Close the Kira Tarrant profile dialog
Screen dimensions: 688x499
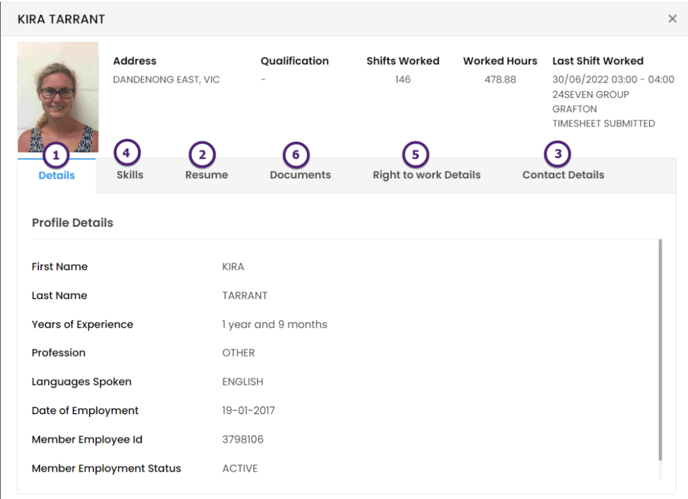672,18
